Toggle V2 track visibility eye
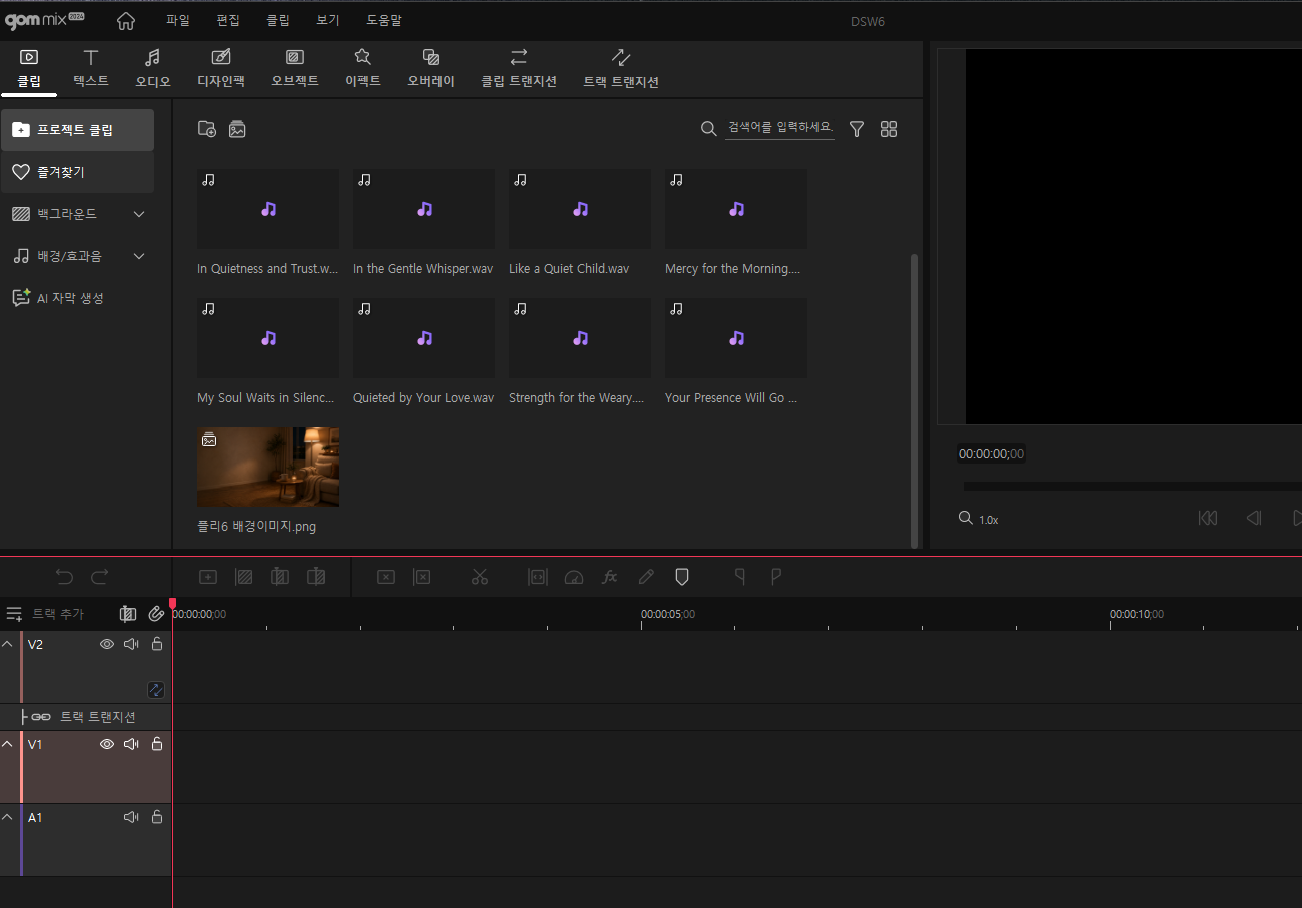1302x908 pixels. (107, 644)
